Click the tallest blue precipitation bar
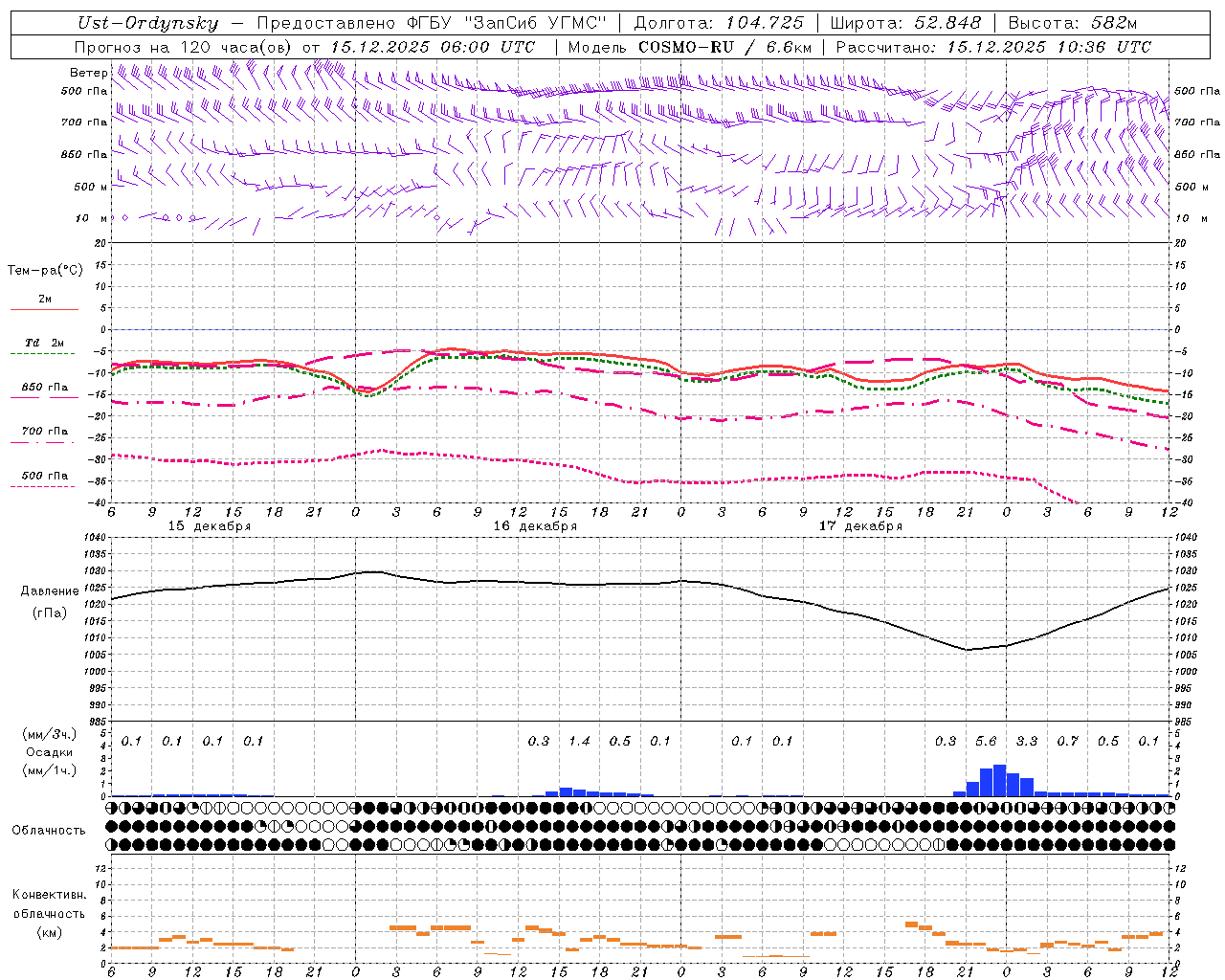 point(999,780)
